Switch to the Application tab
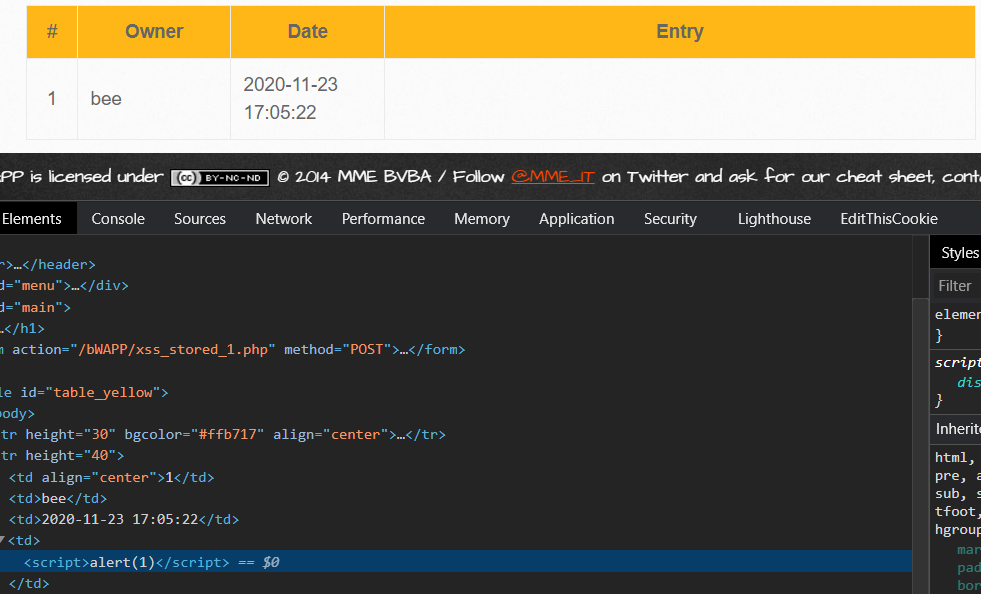The height and width of the screenshot is (594, 981). pos(576,218)
